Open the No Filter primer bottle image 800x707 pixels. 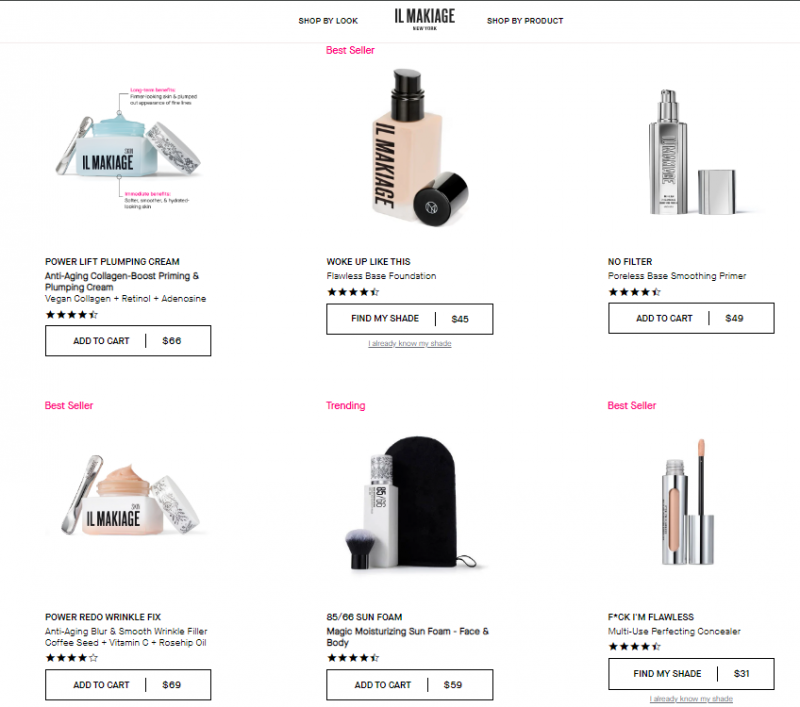pyautogui.click(x=692, y=152)
